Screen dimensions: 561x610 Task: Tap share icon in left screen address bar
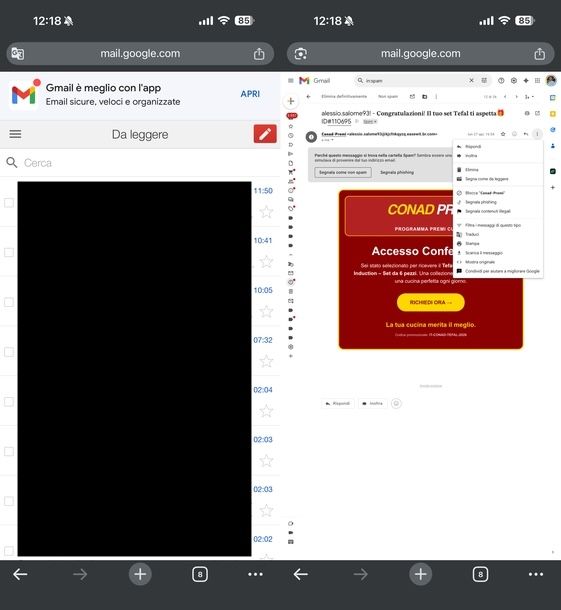259,54
